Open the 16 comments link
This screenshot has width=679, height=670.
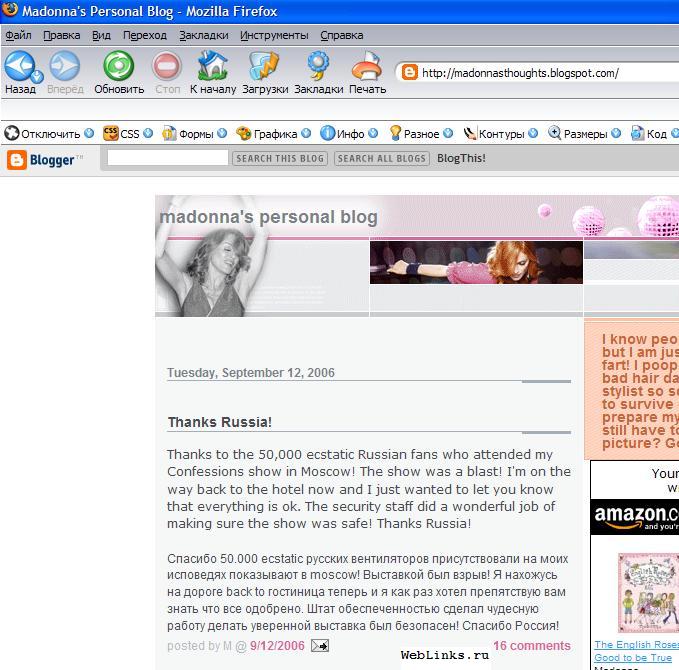click(531, 646)
